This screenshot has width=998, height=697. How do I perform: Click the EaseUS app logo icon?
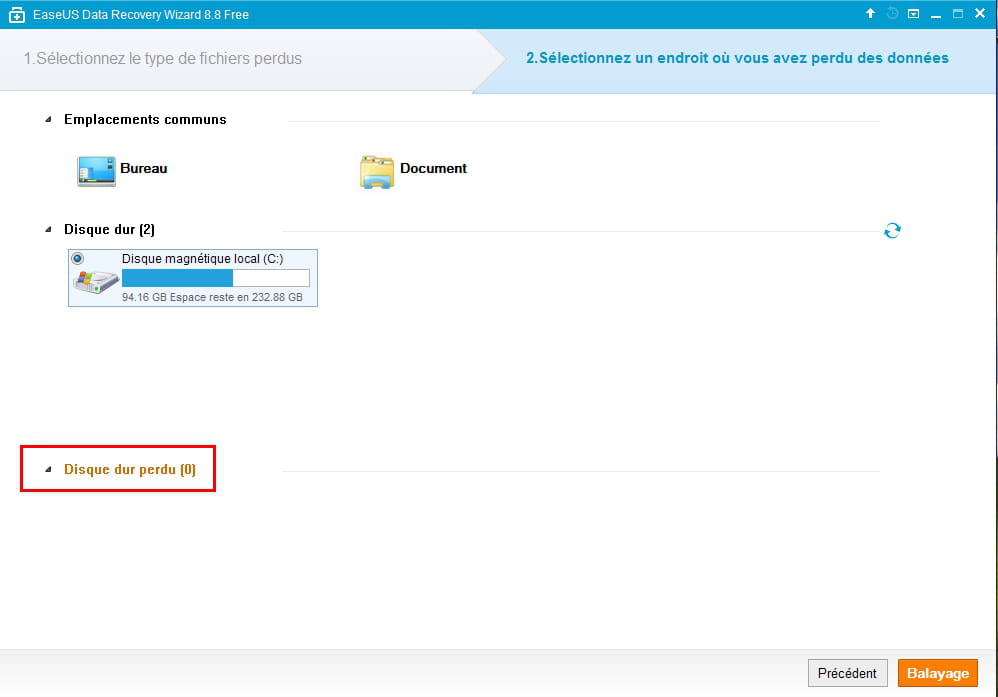pyautogui.click(x=17, y=15)
